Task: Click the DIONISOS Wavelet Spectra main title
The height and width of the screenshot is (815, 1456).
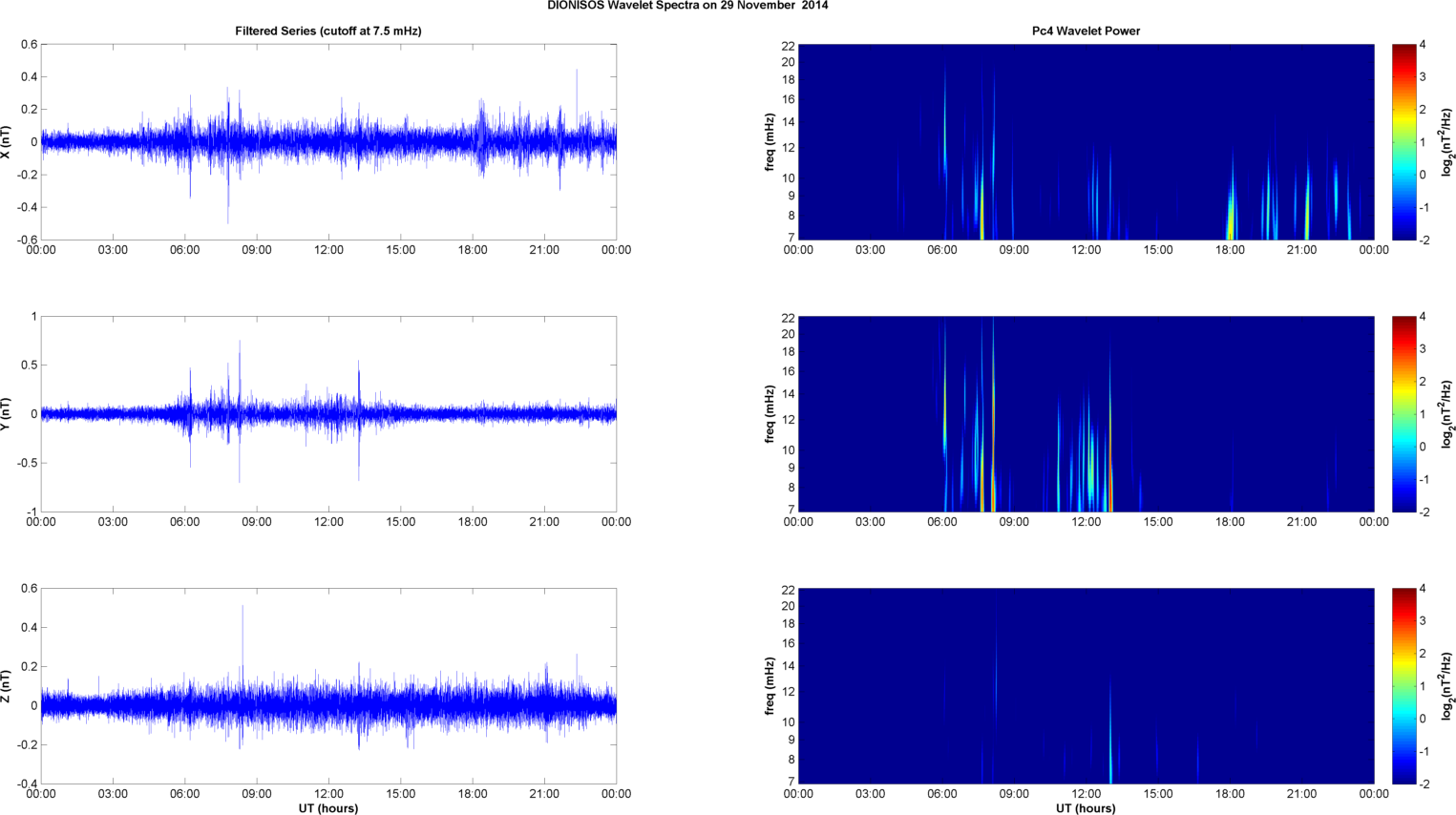Action: click(687, 6)
